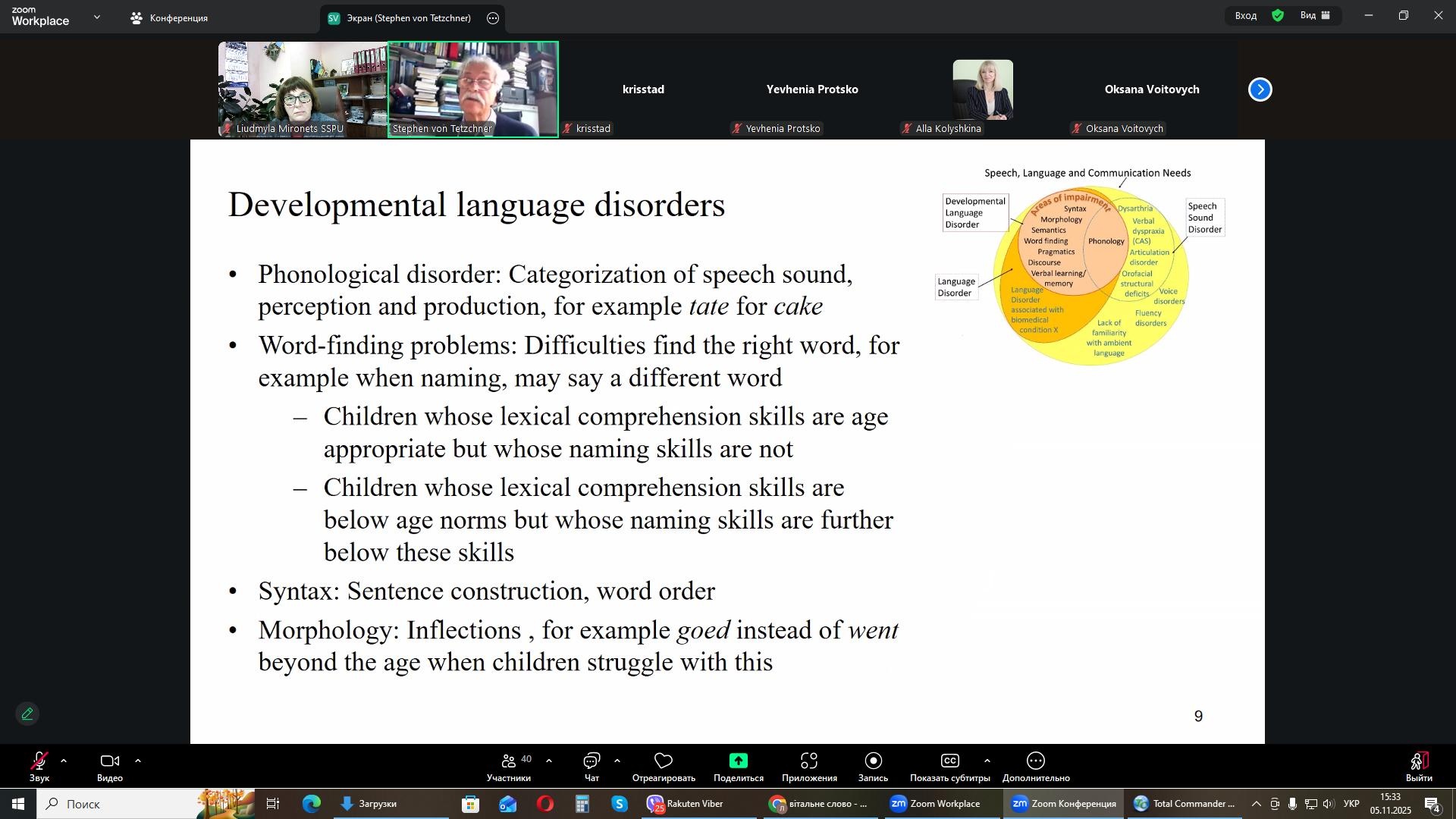Open the Вид view layout button

1316,16
